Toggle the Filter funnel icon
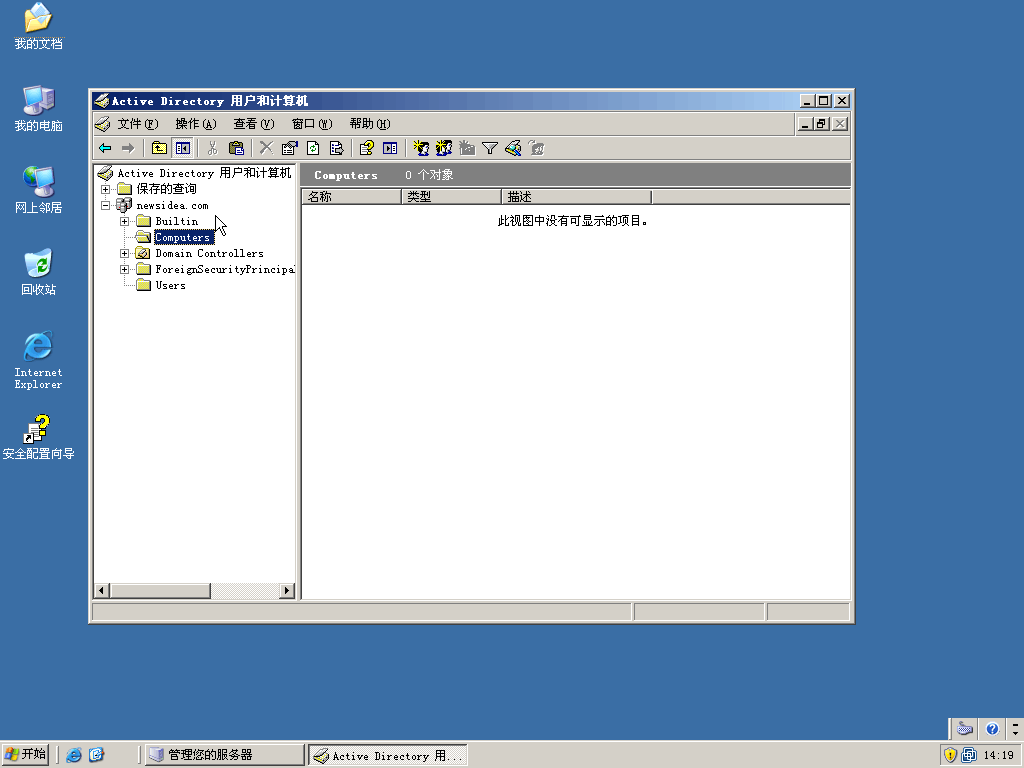This screenshot has width=1024, height=768. (490, 148)
